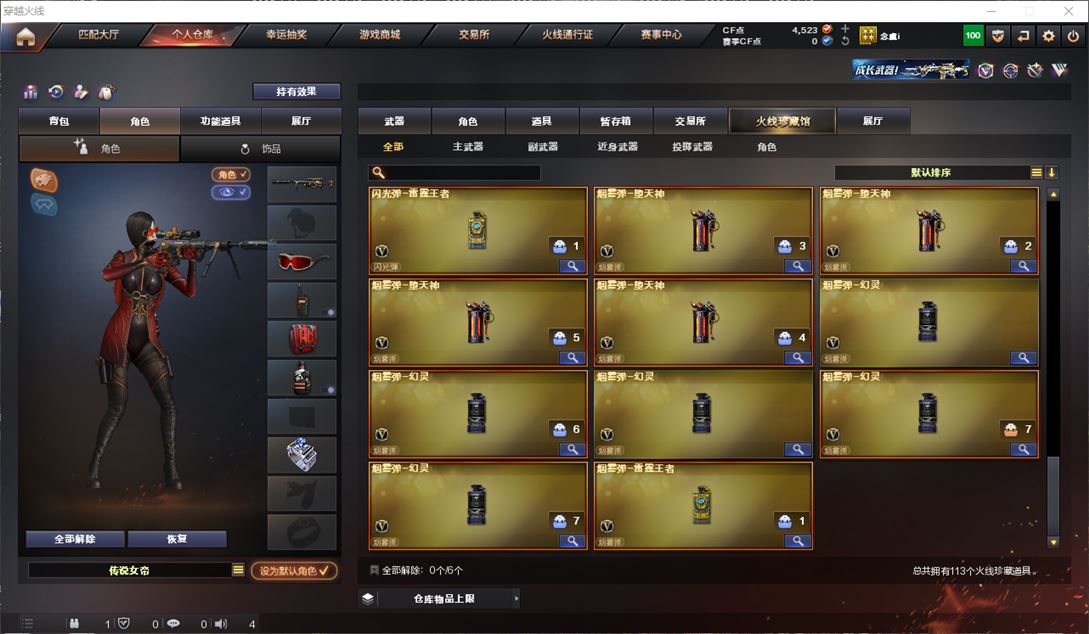This screenshot has height=634, width=1089.
Task: Toggle the eye visibility checkbox
Action: click(231, 192)
